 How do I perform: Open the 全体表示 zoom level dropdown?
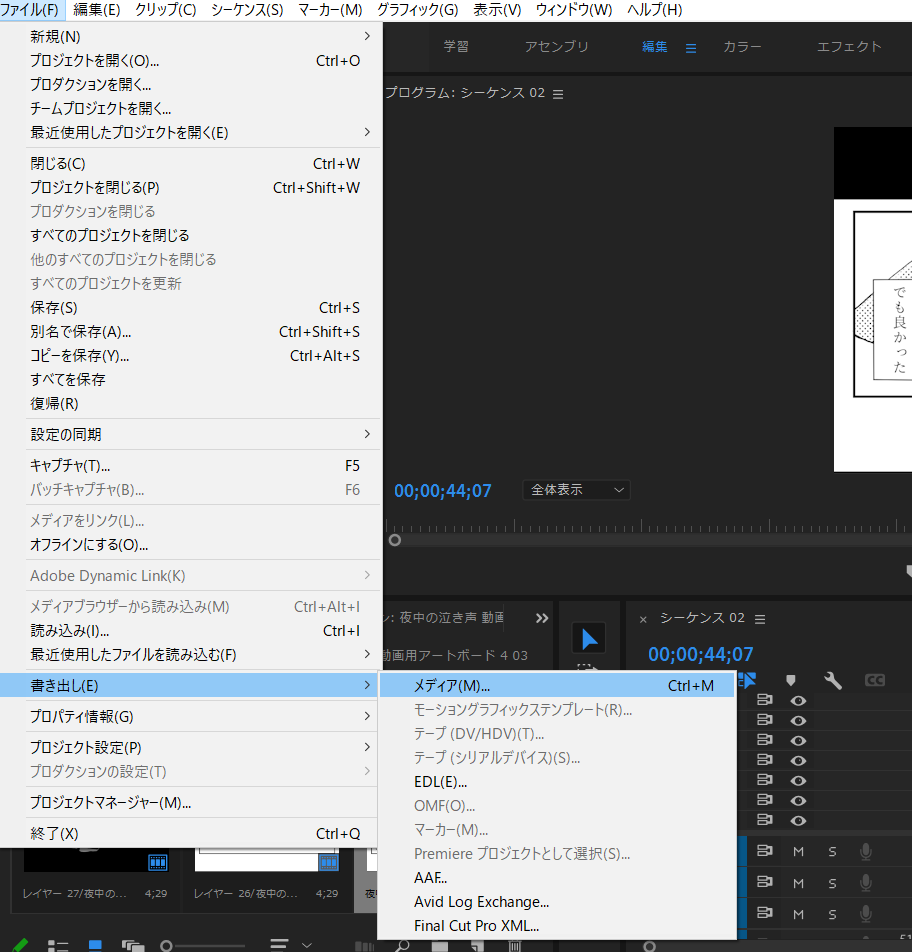pos(576,490)
